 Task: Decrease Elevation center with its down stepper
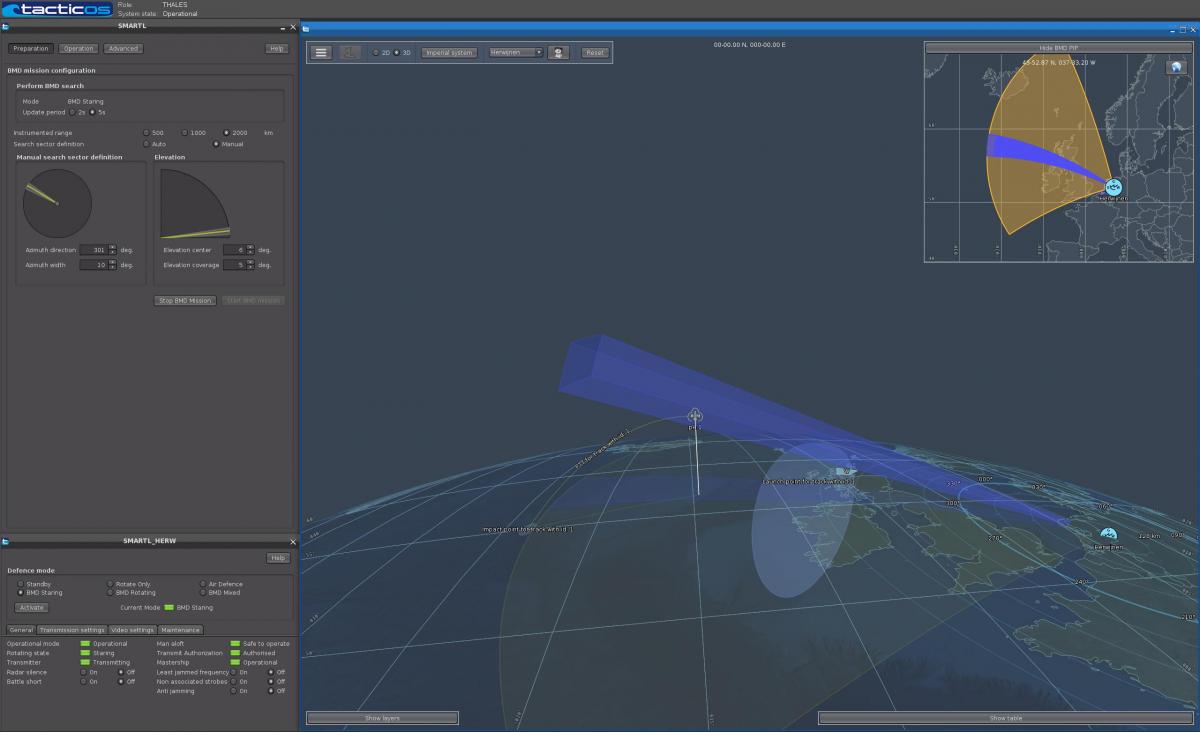(x=249, y=253)
